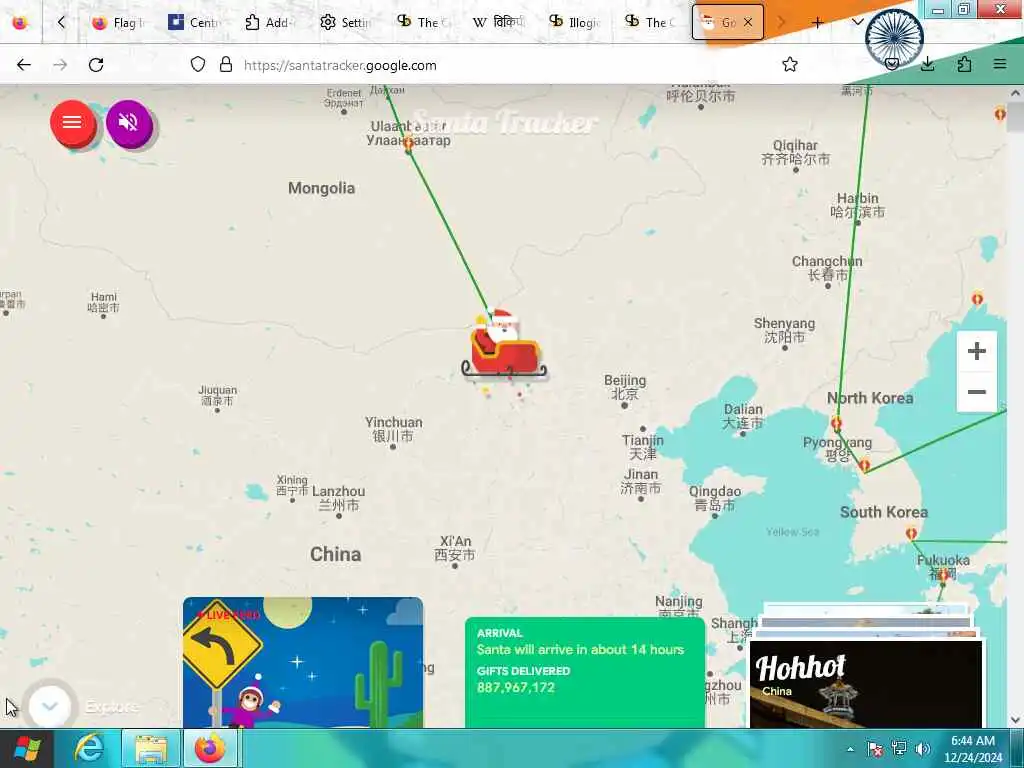Open the extensions puzzle icon
The height and width of the screenshot is (768, 1024).
[964, 64]
